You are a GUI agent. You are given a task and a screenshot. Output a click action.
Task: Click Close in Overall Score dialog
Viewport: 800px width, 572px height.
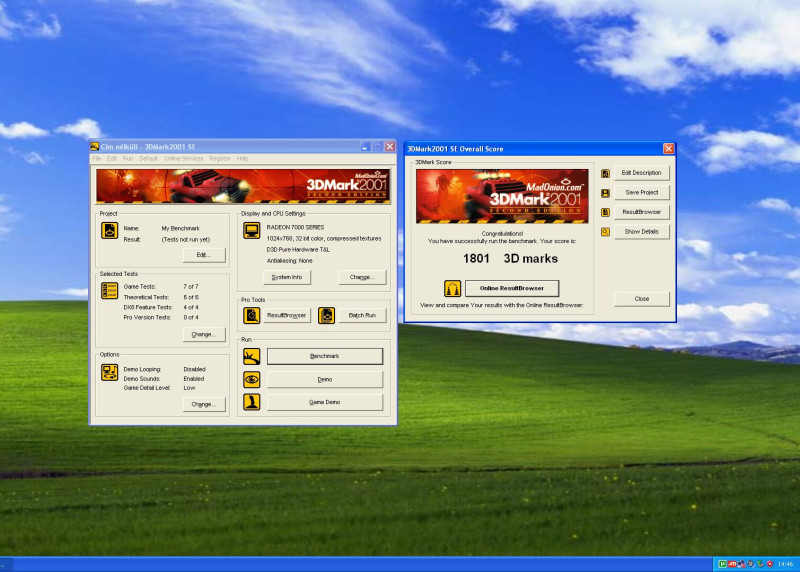pos(641,299)
